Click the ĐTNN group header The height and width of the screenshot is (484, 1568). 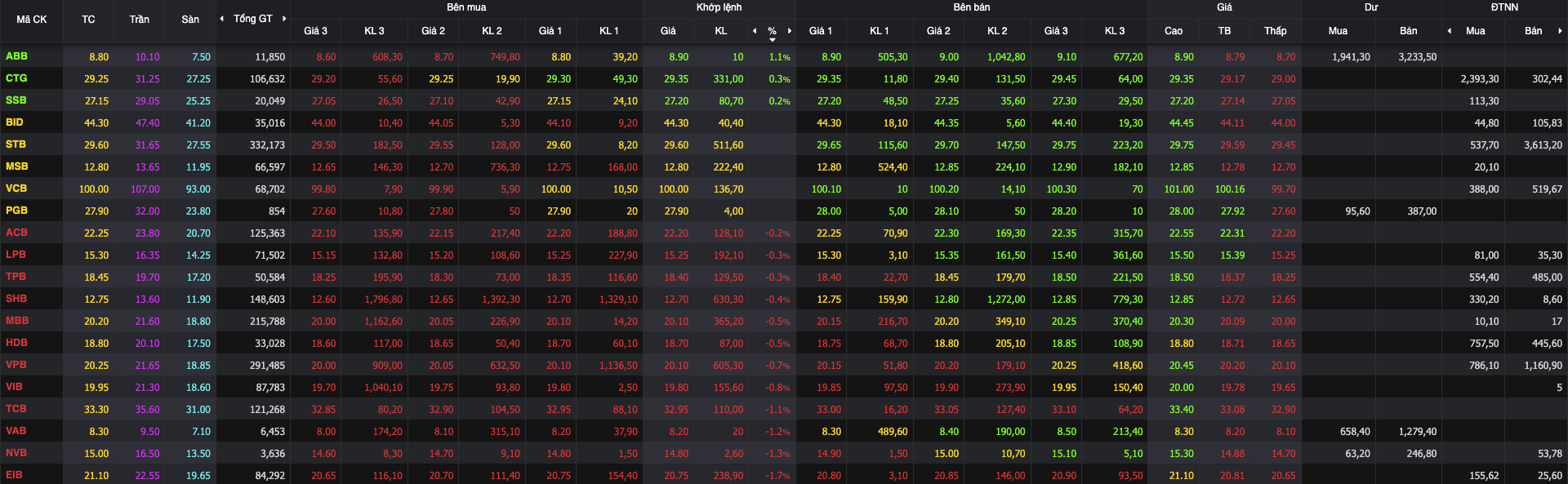point(1504,7)
